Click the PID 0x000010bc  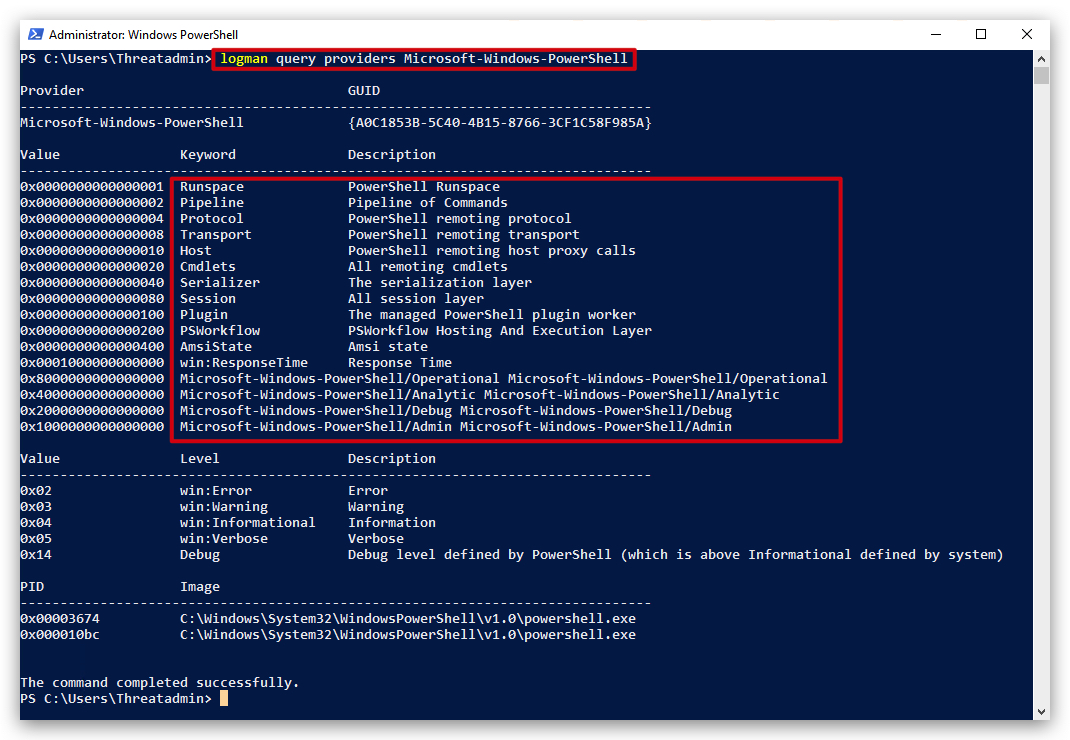pos(60,635)
